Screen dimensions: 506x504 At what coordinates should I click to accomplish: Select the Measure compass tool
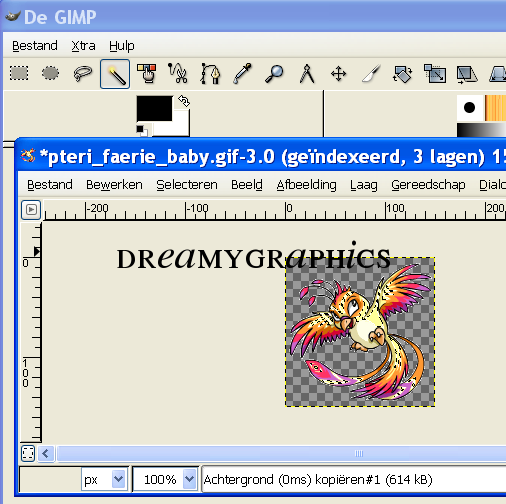tap(307, 73)
